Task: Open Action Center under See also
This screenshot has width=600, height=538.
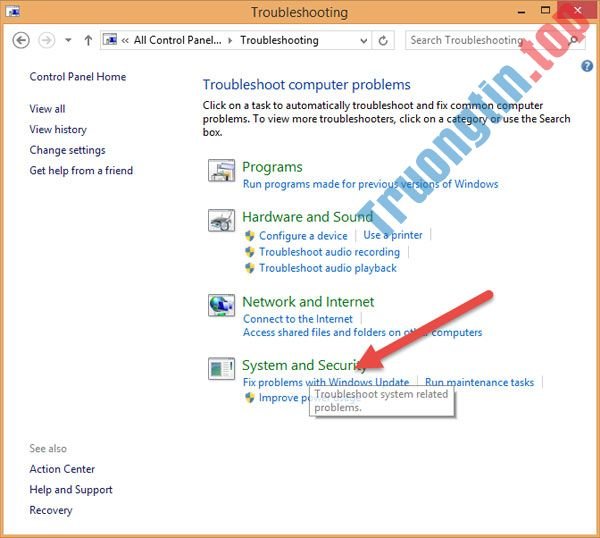Action: tap(62, 469)
